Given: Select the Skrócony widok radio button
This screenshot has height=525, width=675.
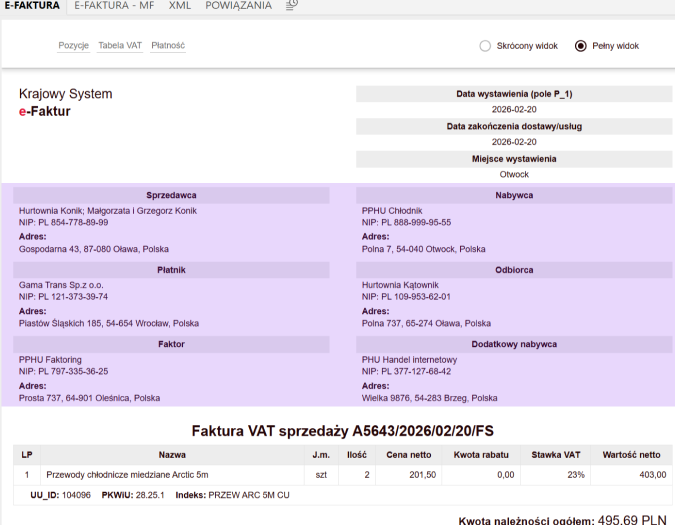Looking at the screenshot, I should (486, 46).
